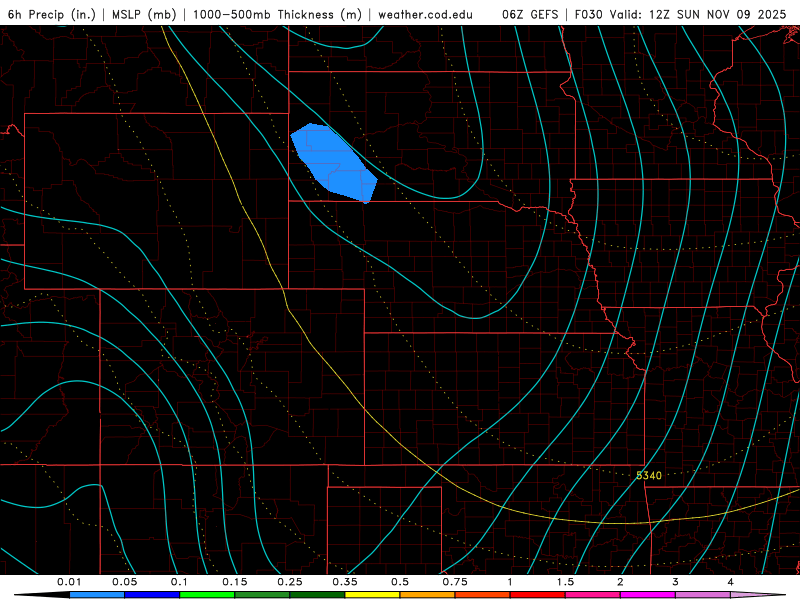Select the yellow 0.35 legend swatch
800x600 pixels.
(x=372, y=595)
